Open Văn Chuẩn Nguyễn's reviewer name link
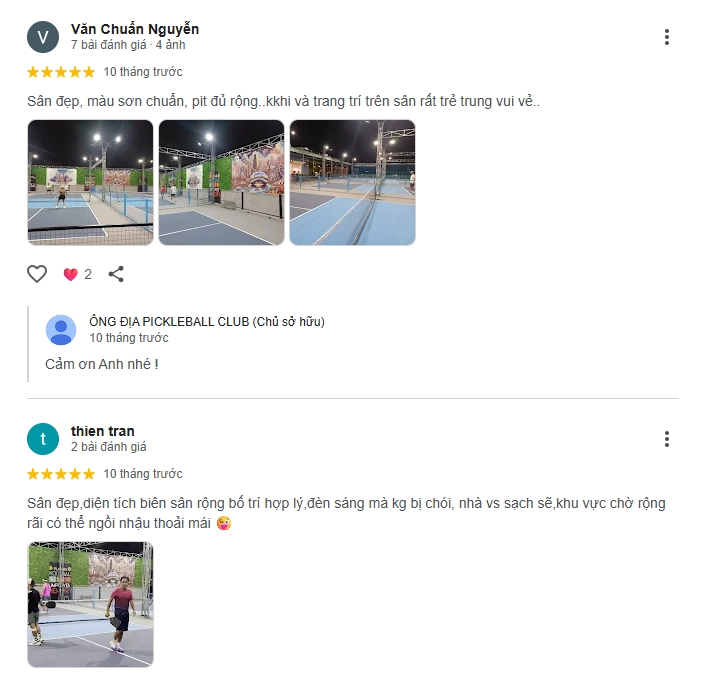Screen dimensions: 705x680 pos(135,29)
